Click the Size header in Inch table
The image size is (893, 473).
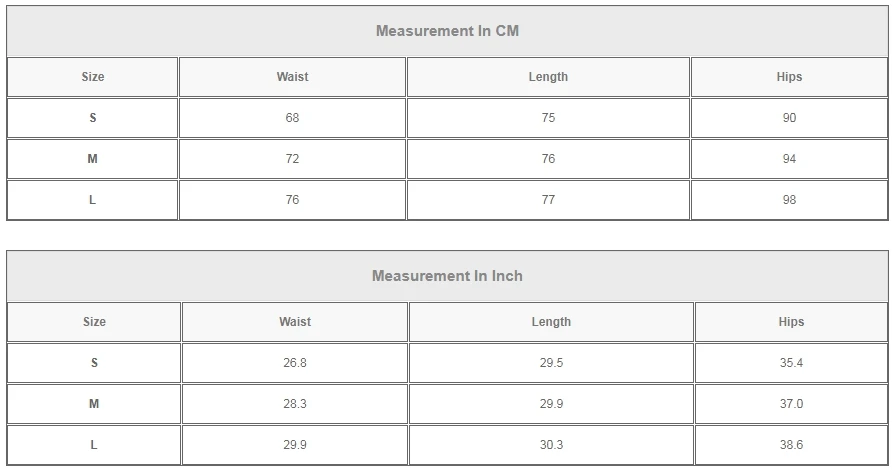coord(94,322)
